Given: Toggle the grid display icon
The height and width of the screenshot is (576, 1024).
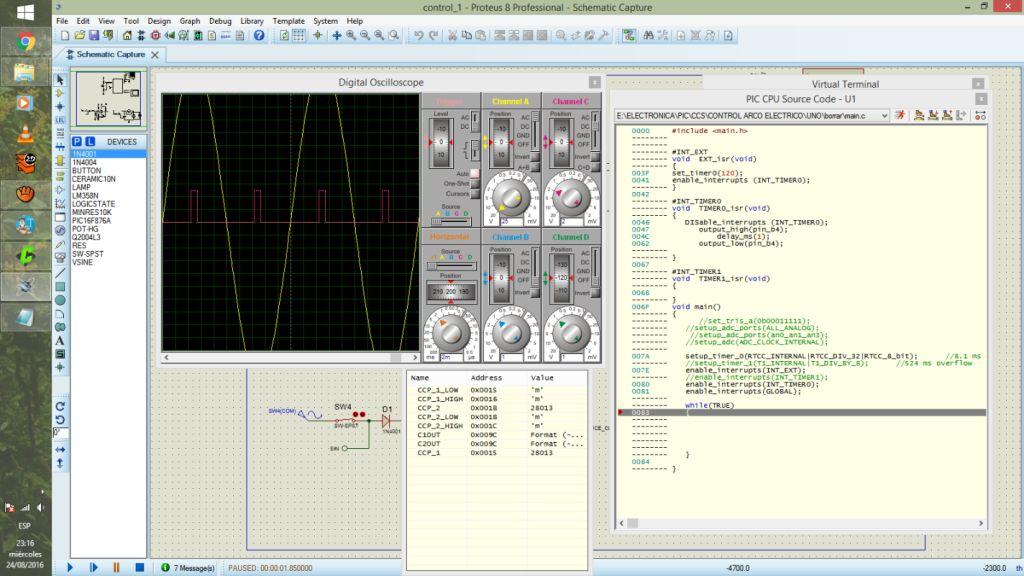Looking at the screenshot, I should click(299, 35).
